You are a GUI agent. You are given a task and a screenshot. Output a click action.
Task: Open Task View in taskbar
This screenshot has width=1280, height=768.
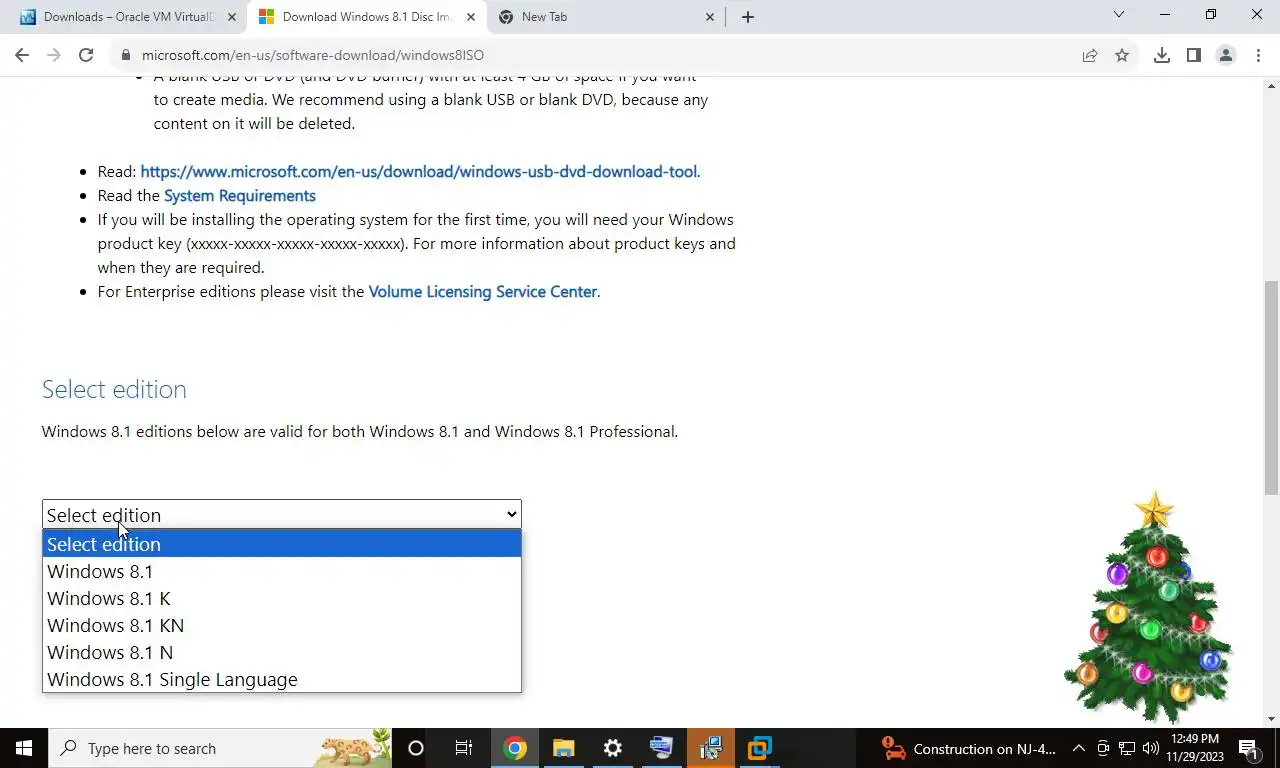464,748
